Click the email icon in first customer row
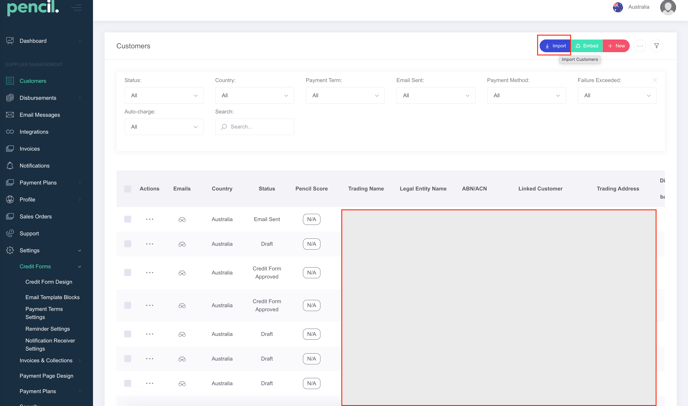 click(182, 219)
